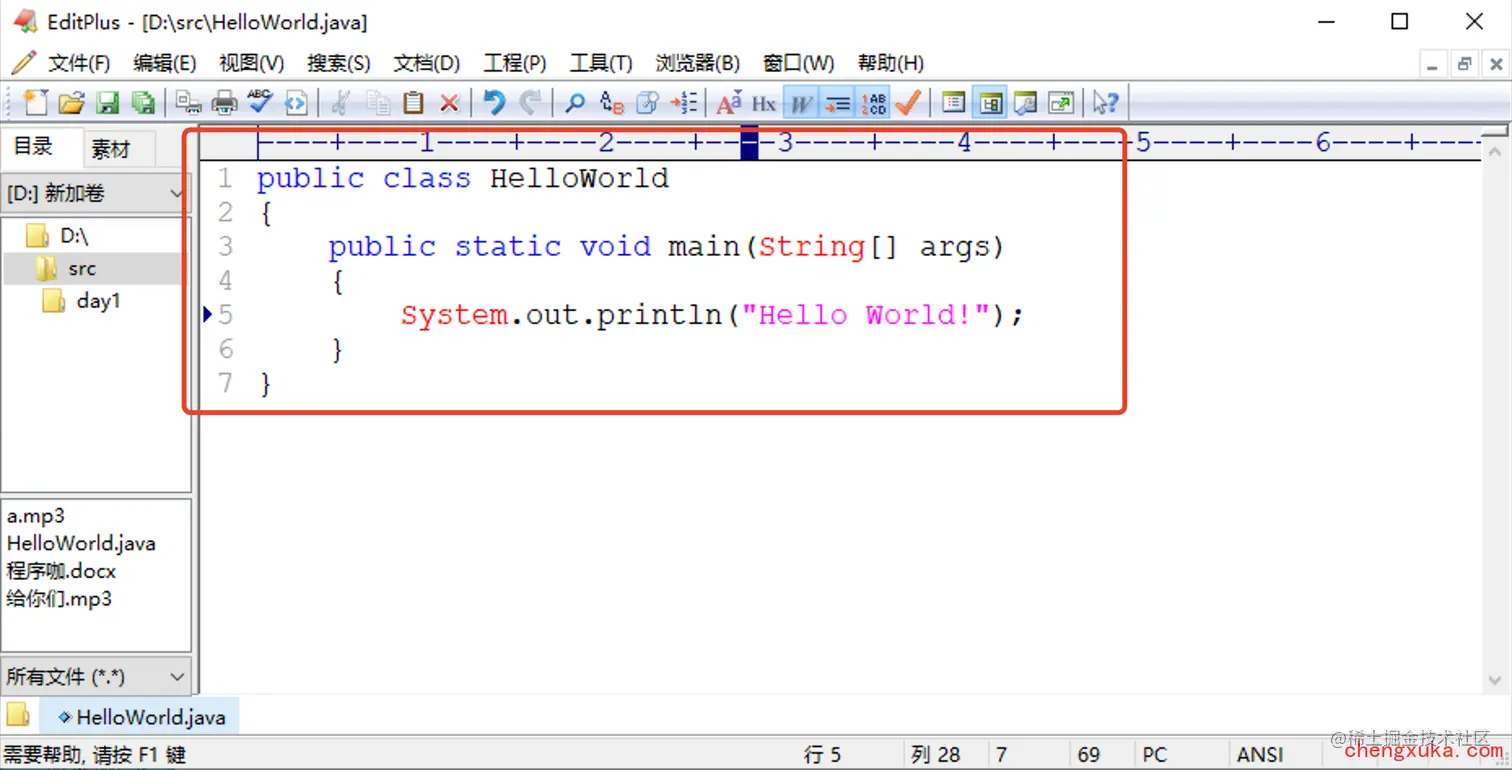Select a.mp3 in the file list
This screenshot has width=1512, height=770.
click(x=36, y=516)
